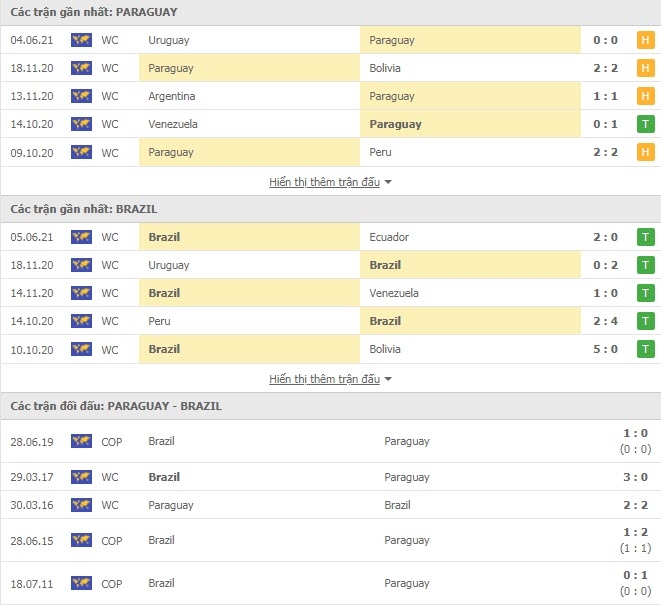Screen dimensions: 661x605
Task: Click the orange H badge on Paraguay–Bolivia row
Action: click(x=645, y=68)
